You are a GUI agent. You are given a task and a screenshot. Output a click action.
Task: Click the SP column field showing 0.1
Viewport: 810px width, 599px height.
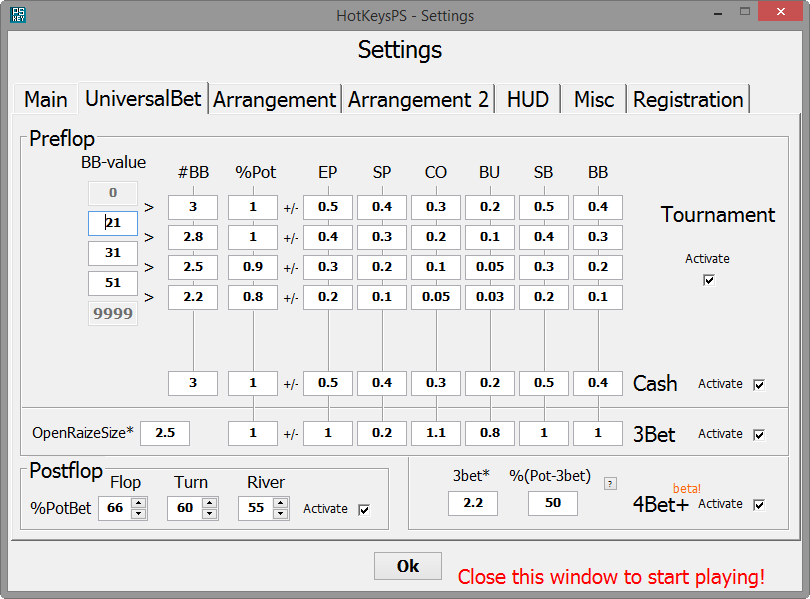pyautogui.click(x=382, y=297)
